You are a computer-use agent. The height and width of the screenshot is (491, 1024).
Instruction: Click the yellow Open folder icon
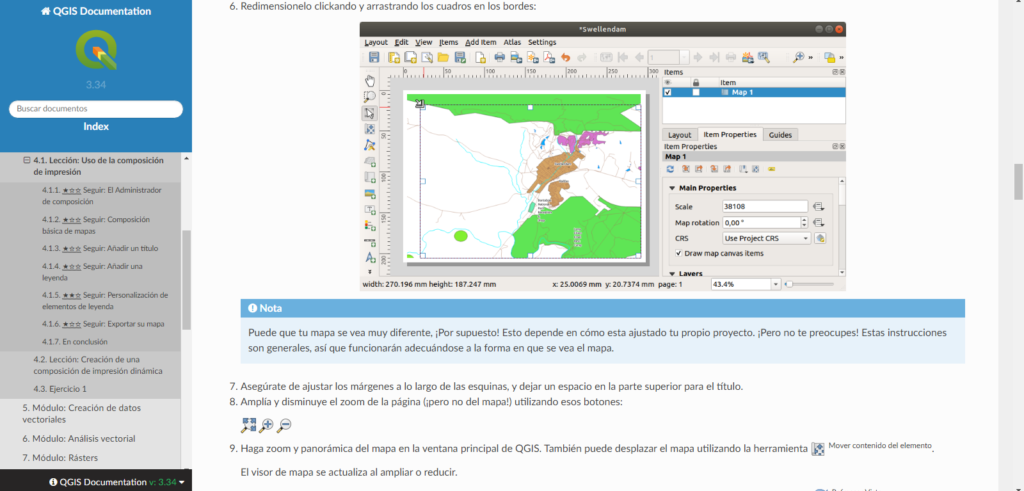443,57
